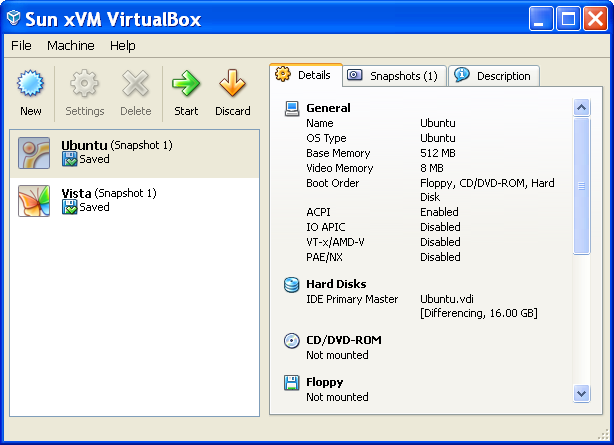Image resolution: width=614 pixels, height=445 pixels.
Task: Click the General section computer icon
Action: 292,109
